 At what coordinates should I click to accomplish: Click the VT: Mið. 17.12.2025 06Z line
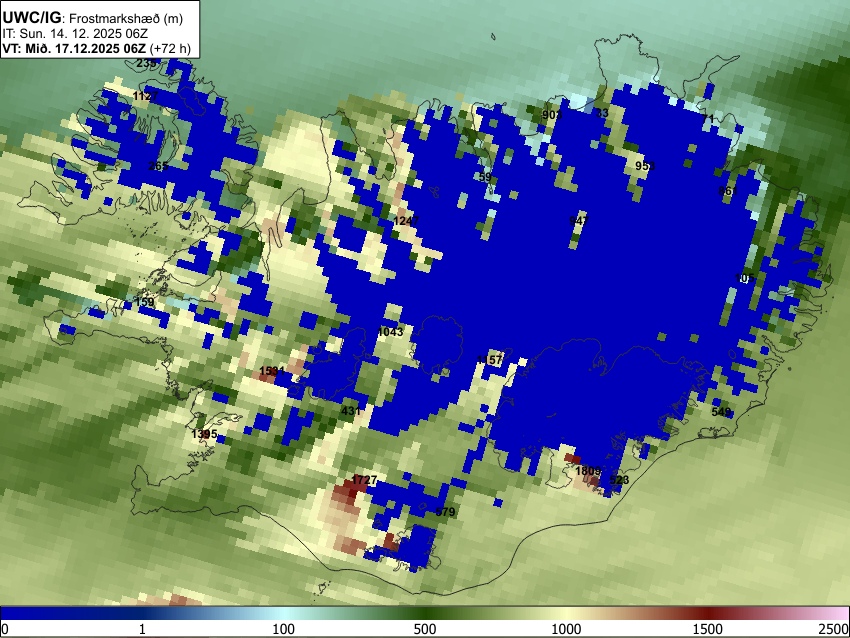96,48
